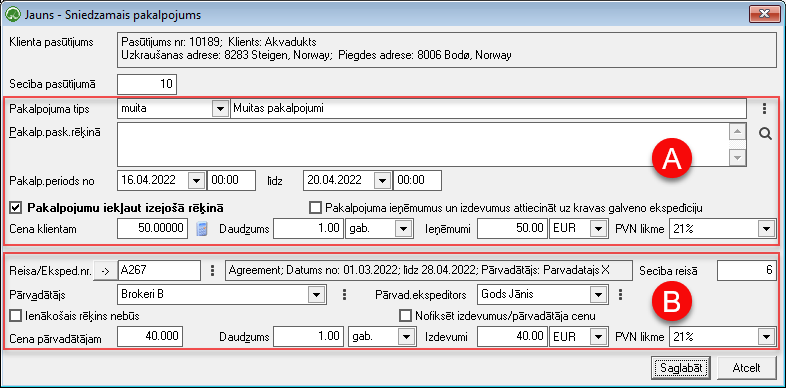Screen dimensions: 786x388
Task: Close the Sniedzamais pakalpojums dialog
Action: click(x=764, y=15)
